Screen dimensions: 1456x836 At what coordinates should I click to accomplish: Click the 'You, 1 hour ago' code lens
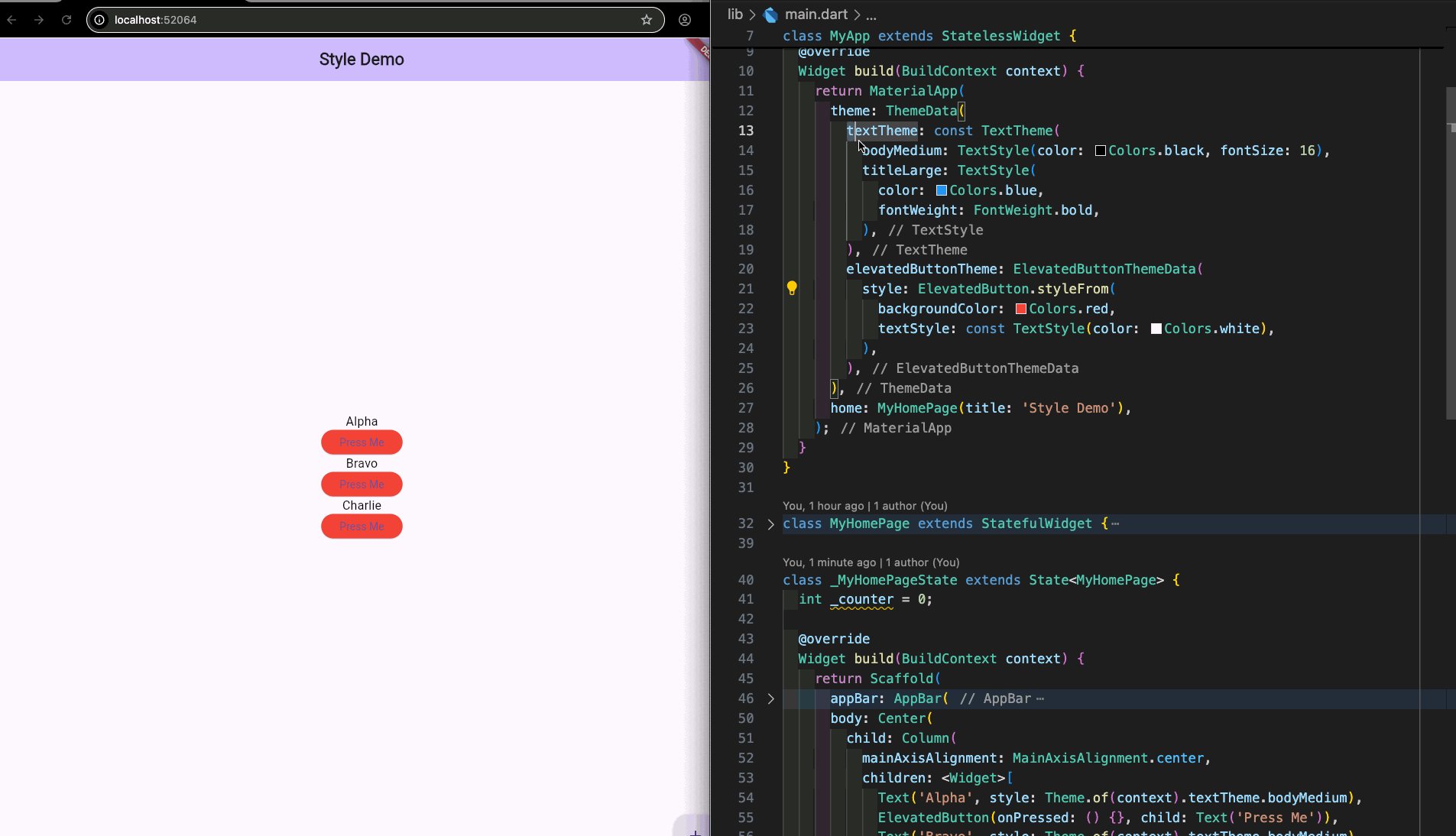(864, 506)
